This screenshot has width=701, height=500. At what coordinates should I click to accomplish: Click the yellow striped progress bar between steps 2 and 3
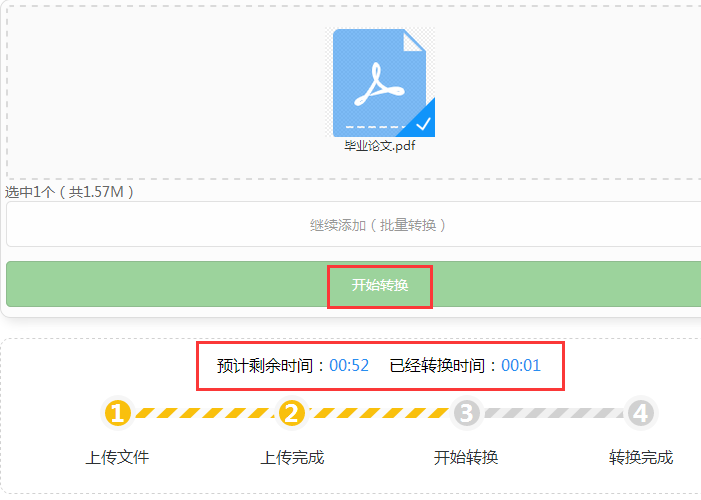(x=379, y=413)
